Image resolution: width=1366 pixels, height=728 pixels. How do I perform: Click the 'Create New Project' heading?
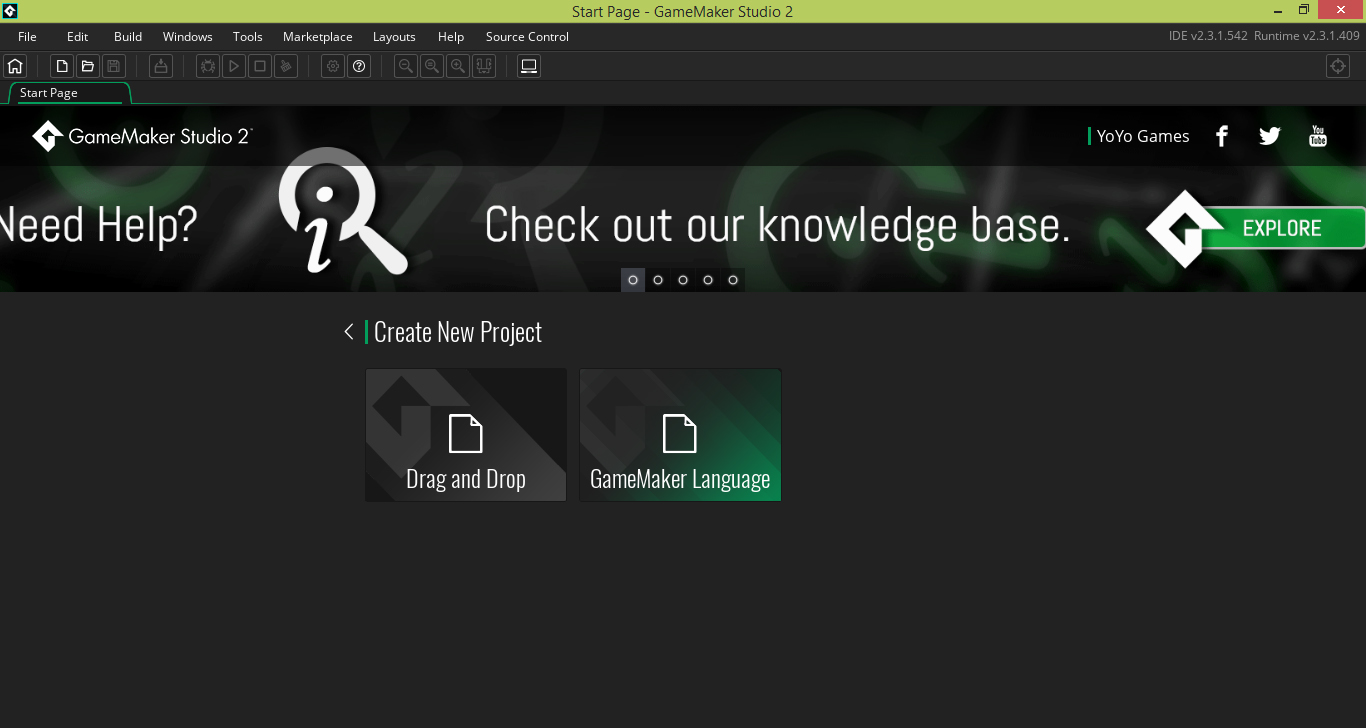click(x=458, y=332)
